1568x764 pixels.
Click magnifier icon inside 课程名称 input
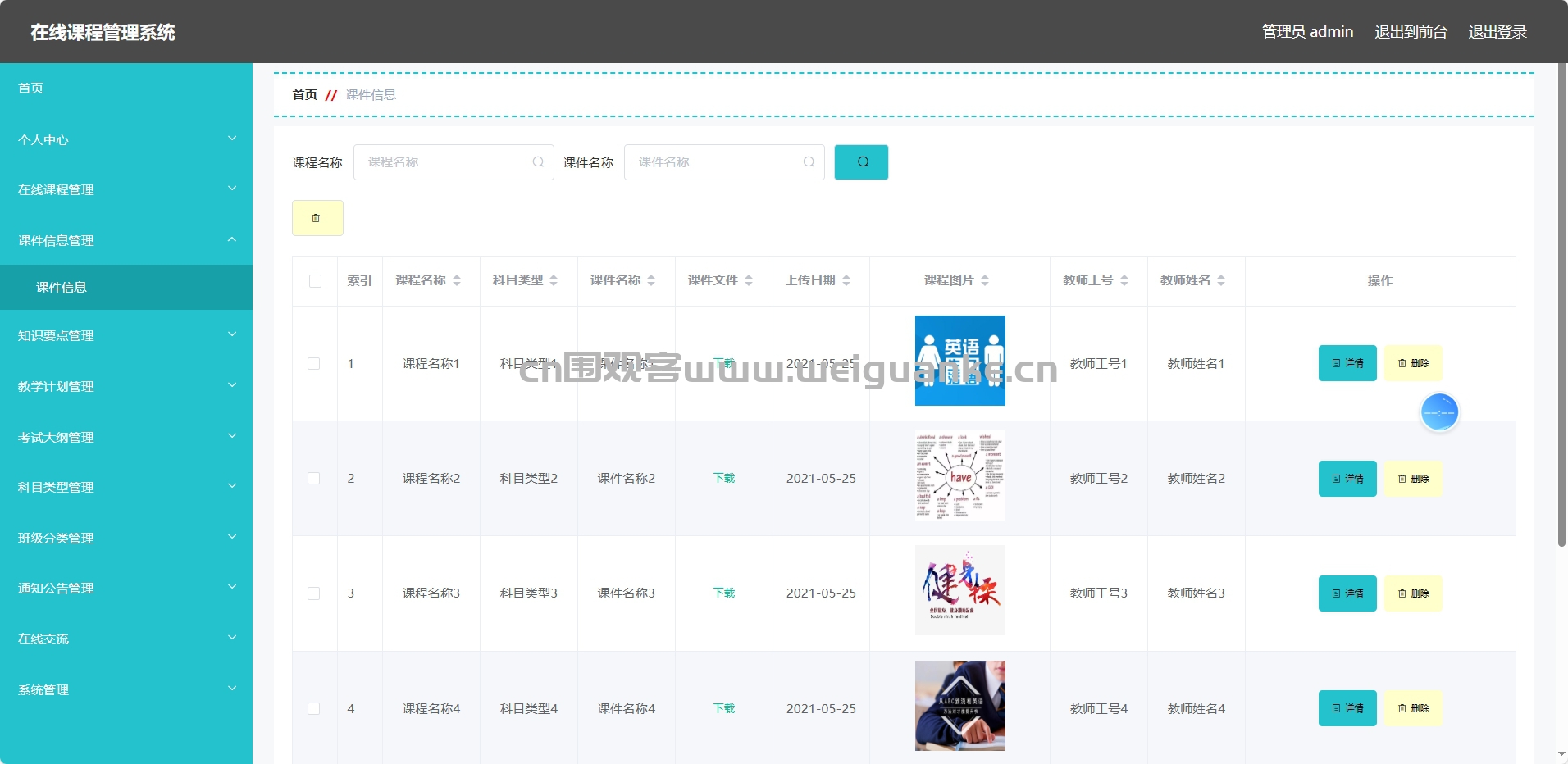click(538, 162)
